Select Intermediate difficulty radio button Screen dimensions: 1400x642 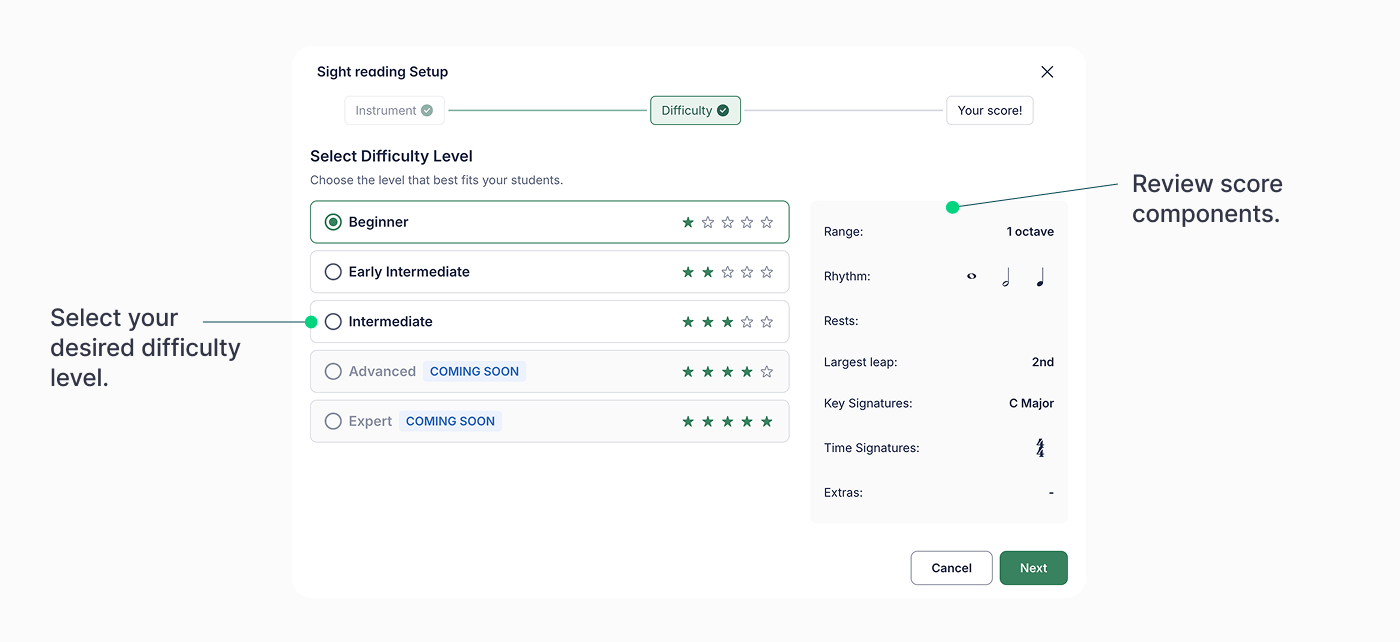coord(333,322)
